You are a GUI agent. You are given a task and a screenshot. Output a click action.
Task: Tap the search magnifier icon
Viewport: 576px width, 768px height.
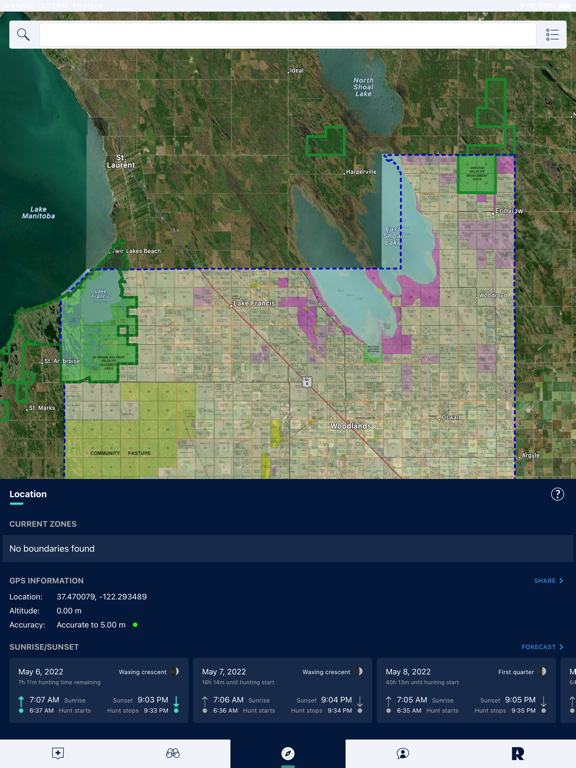[23, 34]
